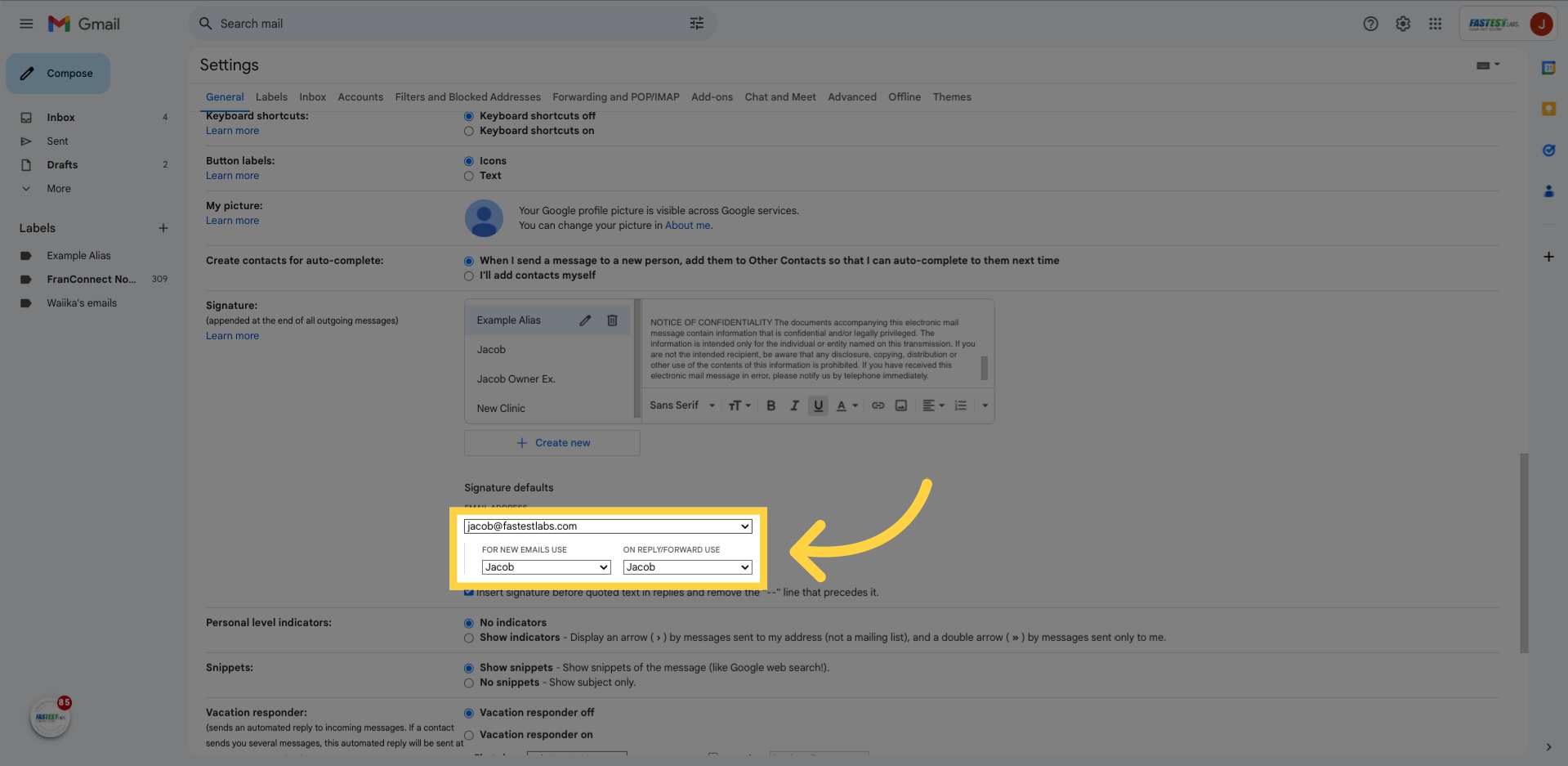Image resolution: width=1568 pixels, height=766 pixels.
Task: Select I'll add contacts myself
Action: click(469, 275)
